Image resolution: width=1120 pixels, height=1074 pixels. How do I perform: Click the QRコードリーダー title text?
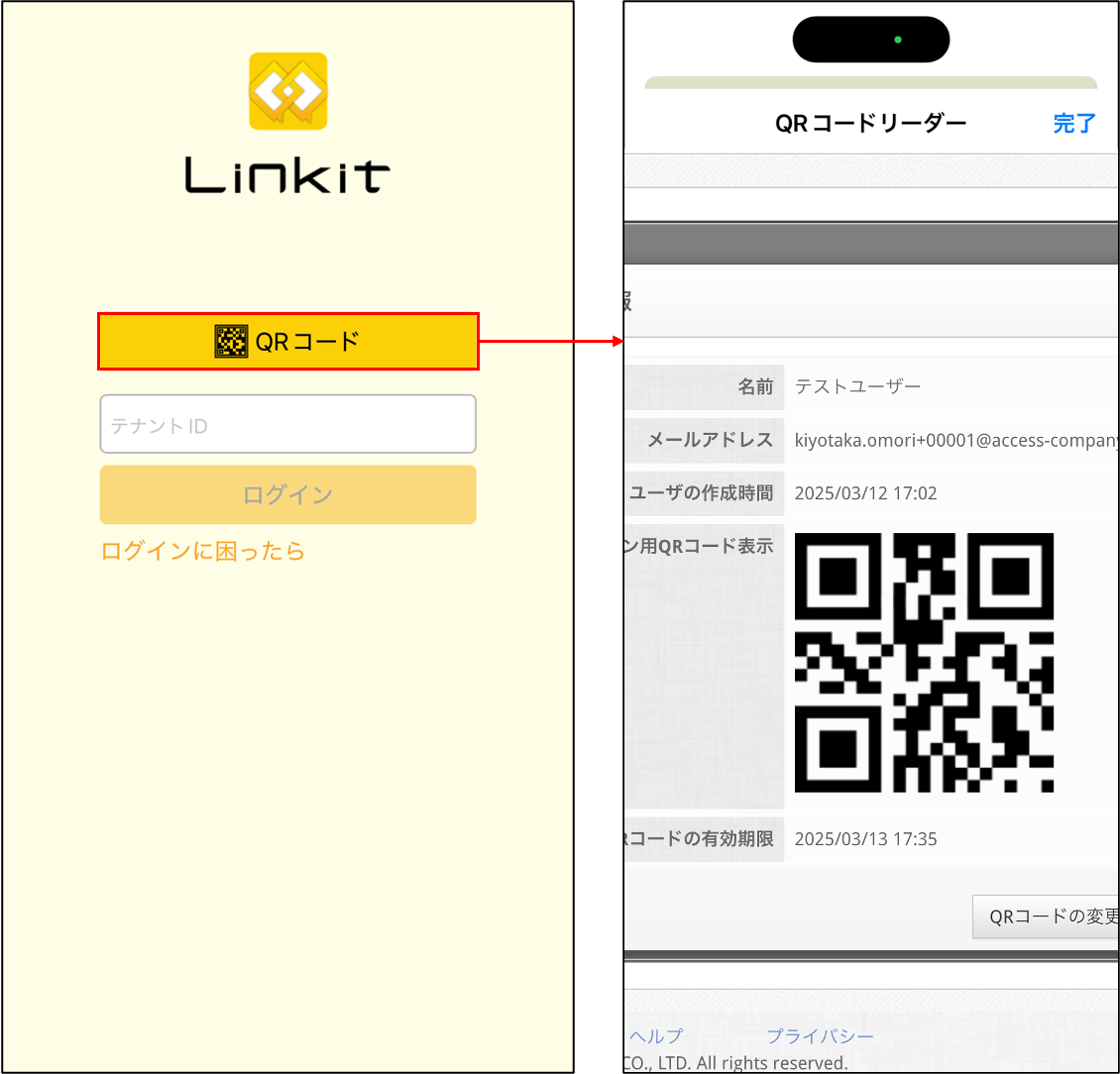tap(870, 124)
